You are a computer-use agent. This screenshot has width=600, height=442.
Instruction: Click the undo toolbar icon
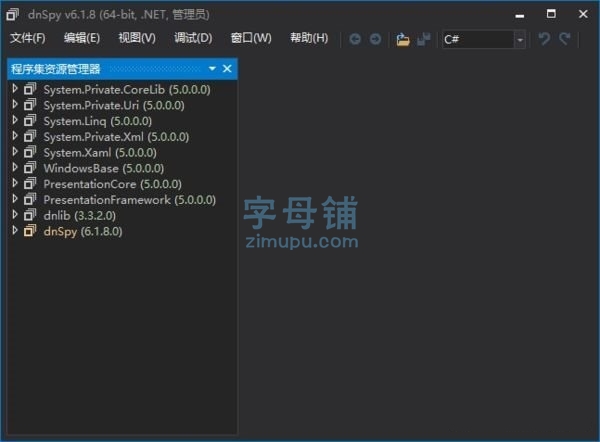[x=544, y=39]
